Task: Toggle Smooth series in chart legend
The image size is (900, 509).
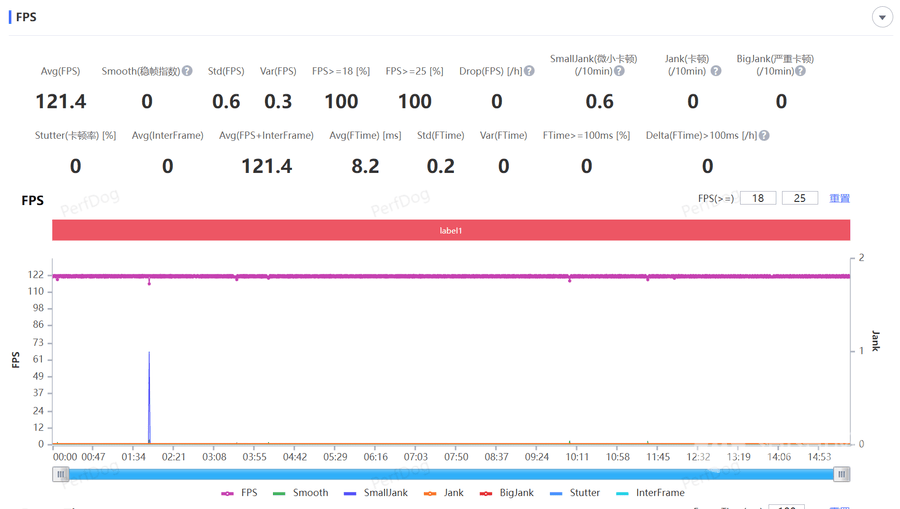Action: pos(300,493)
